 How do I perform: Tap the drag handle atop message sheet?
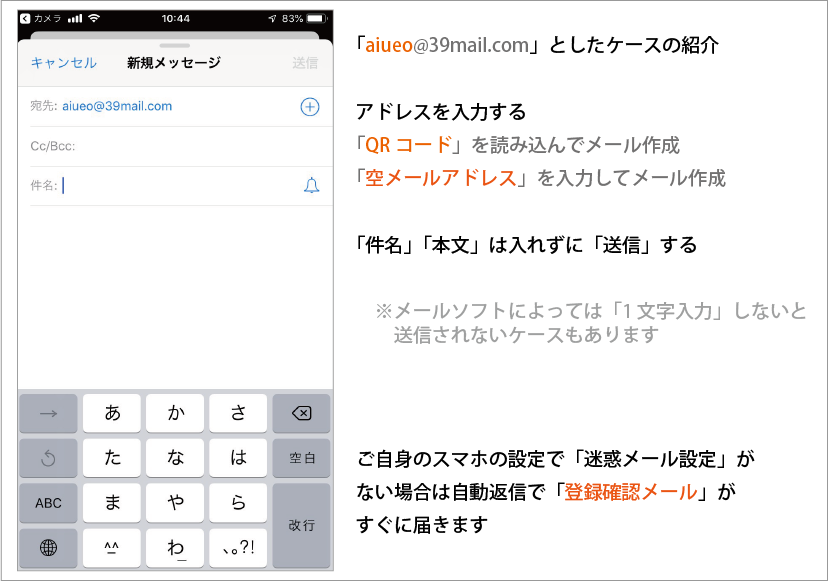coord(175,45)
